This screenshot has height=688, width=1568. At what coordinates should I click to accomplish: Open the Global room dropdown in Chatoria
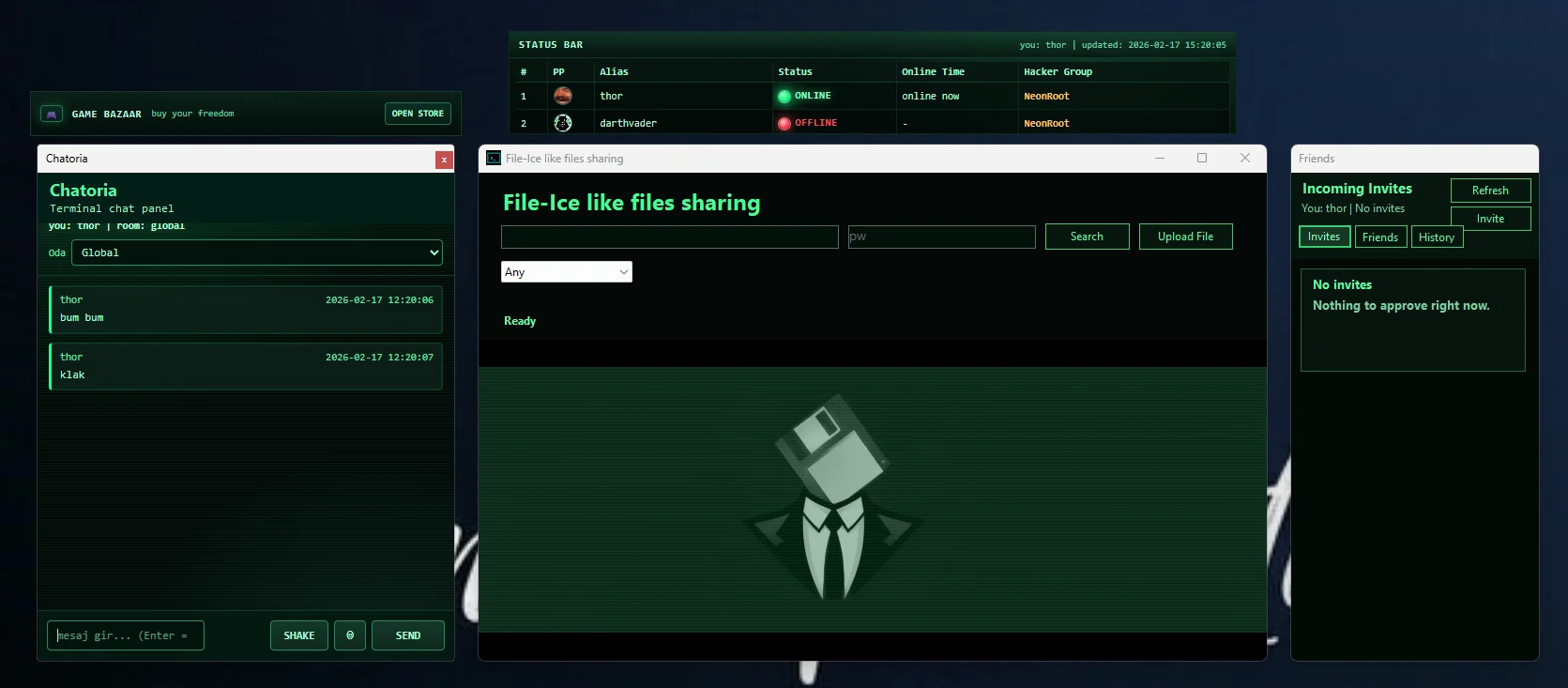[x=257, y=252]
